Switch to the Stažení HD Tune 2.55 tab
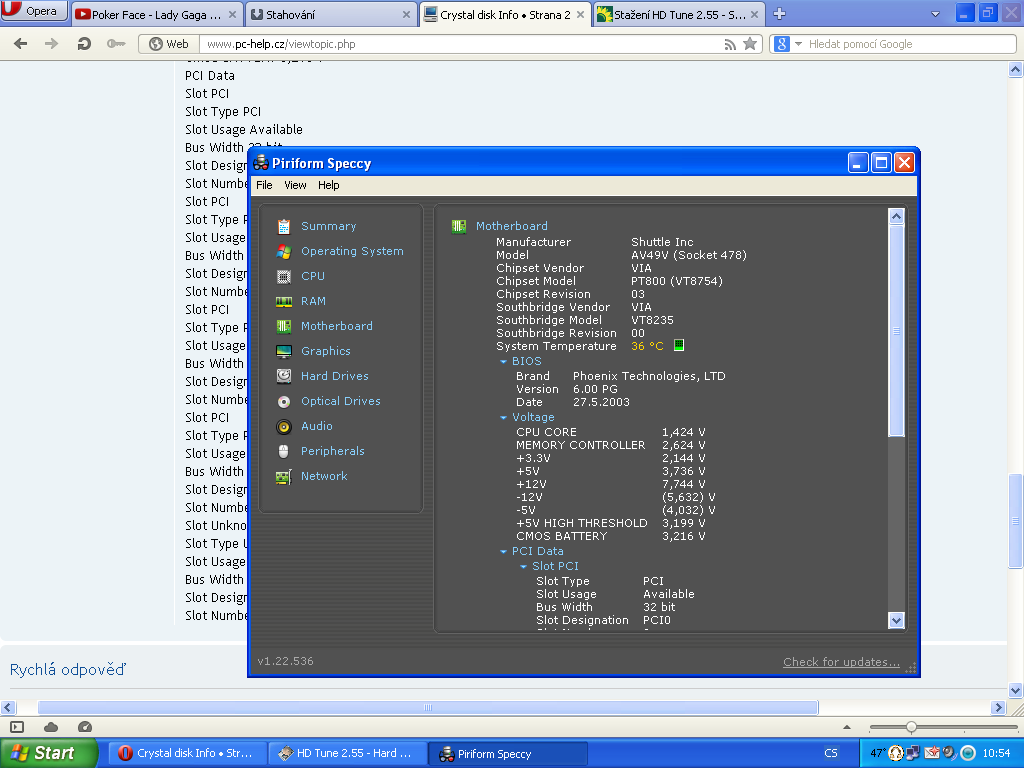Image resolution: width=1024 pixels, height=768 pixels. point(679,14)
